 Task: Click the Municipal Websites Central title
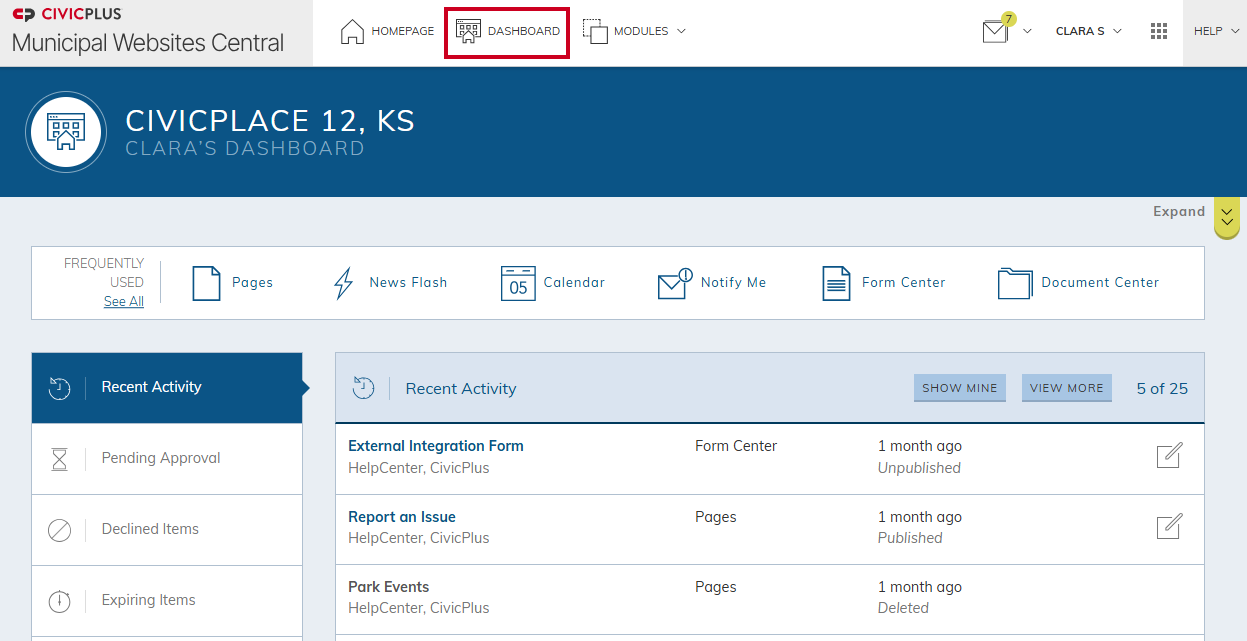[x=148, y=44]
